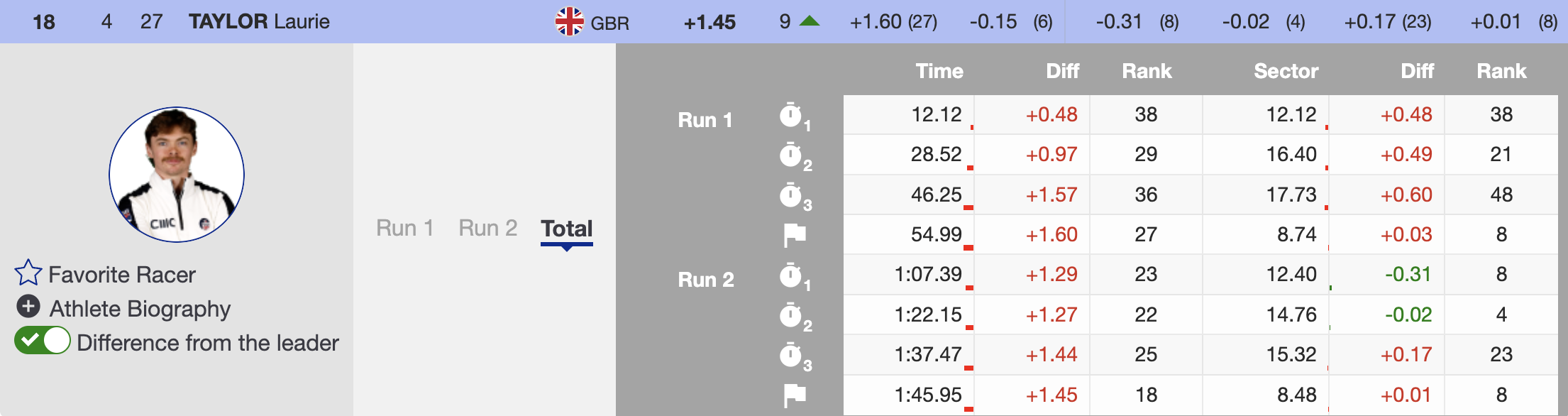Click the Run 2 third intermediate stopwatch icon
The height and width of the screenshot is (416, 1568).
click(790, 355)
